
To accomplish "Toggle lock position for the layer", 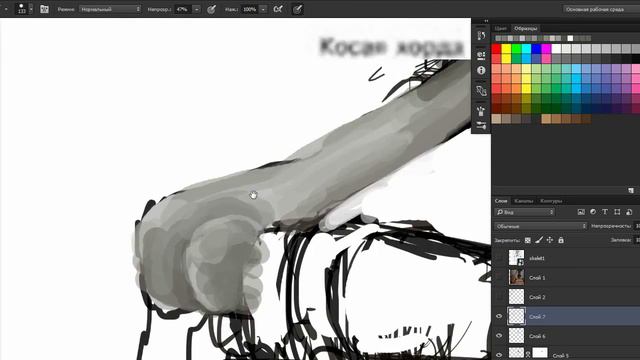I will 550,240.
